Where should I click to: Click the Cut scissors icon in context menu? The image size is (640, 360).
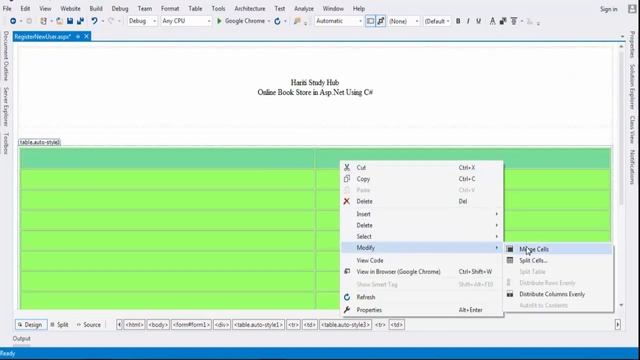[347, 167]
